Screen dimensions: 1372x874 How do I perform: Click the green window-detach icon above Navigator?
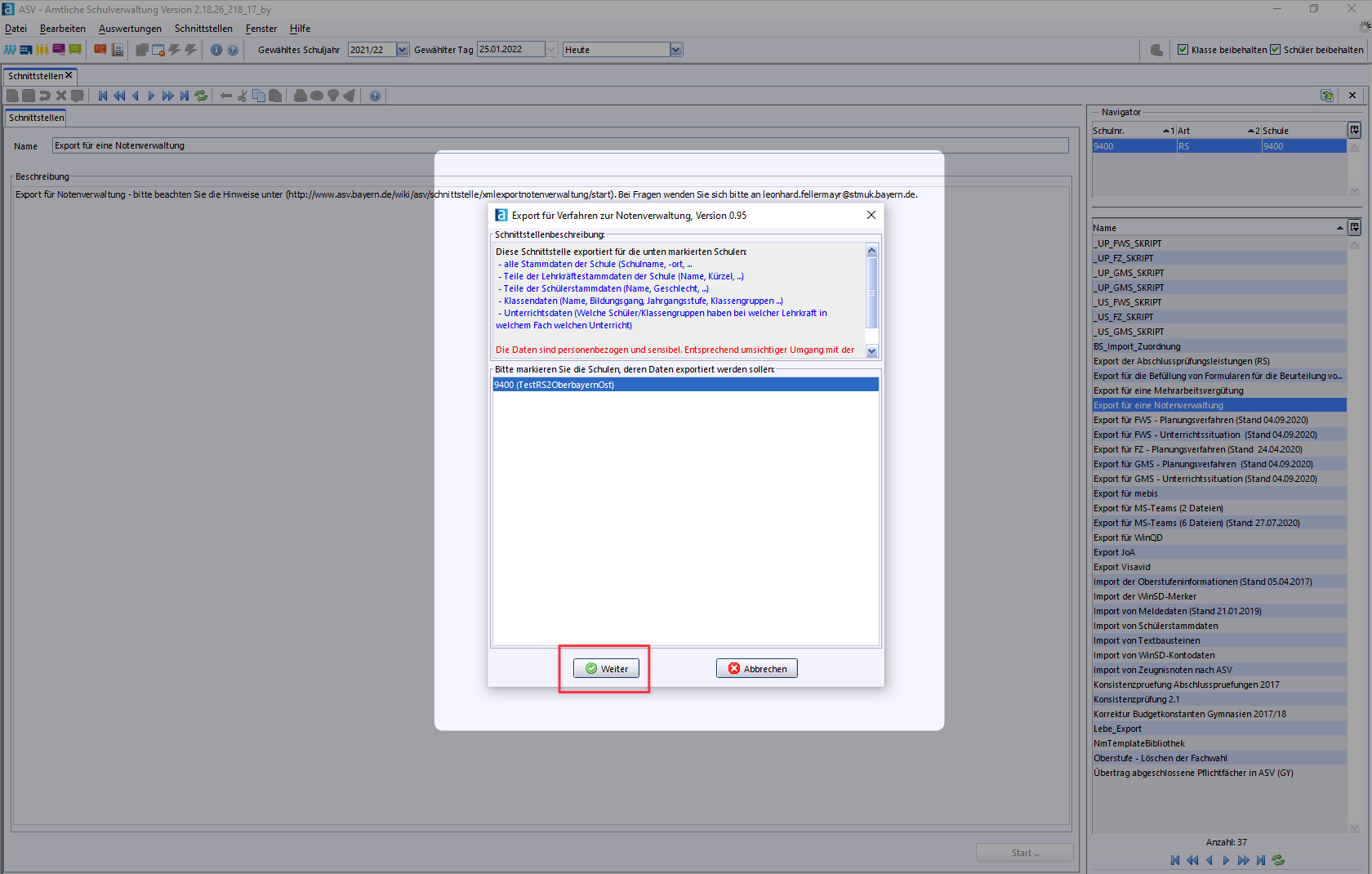1327,96
